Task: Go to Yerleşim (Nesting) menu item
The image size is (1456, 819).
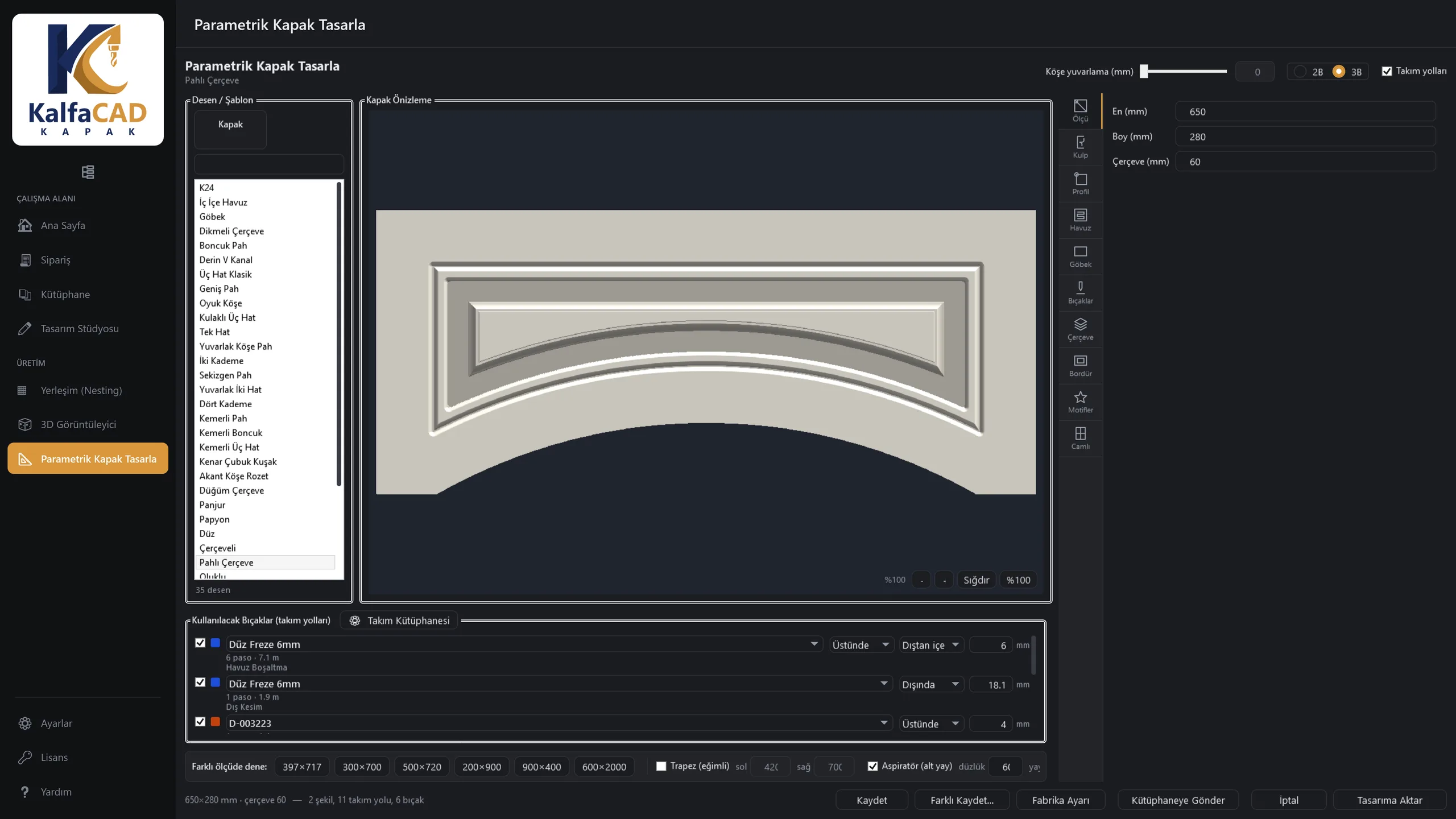Action: [88, 390]
